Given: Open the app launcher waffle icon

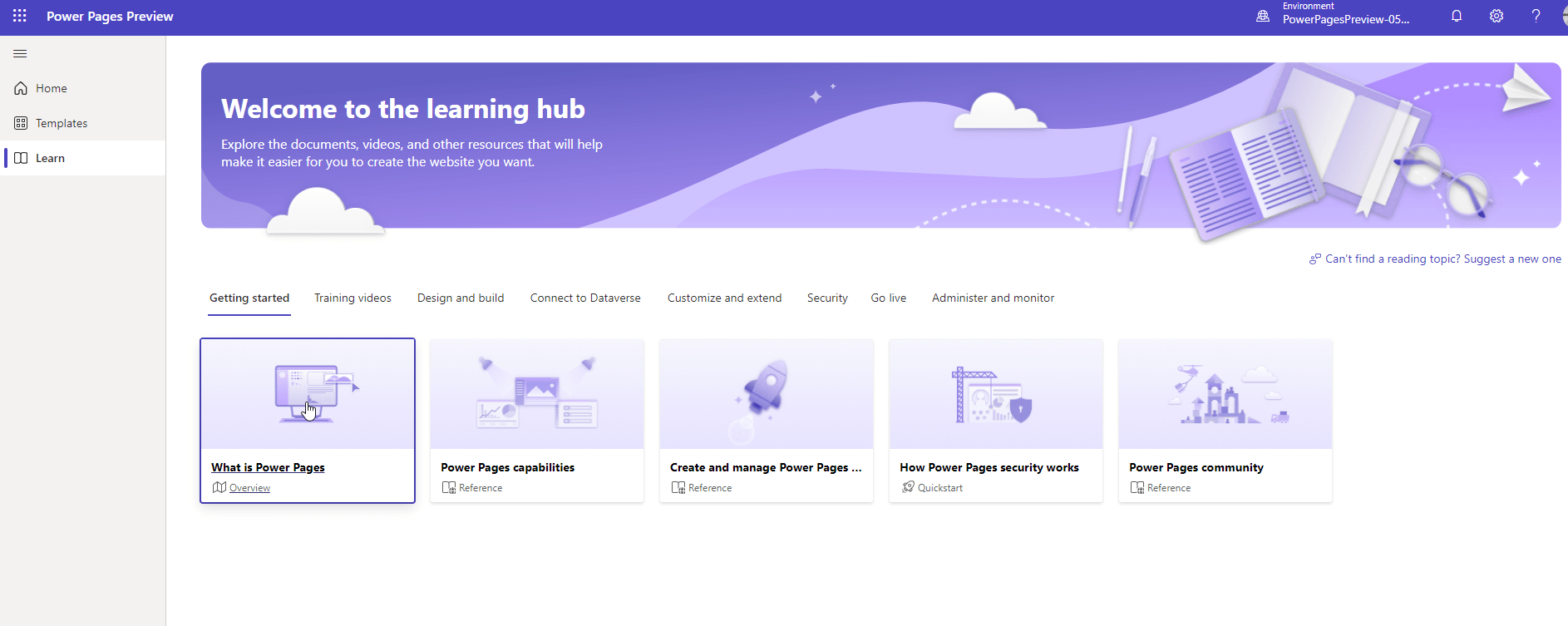Looking at the screenshot, I should (20, 16).
